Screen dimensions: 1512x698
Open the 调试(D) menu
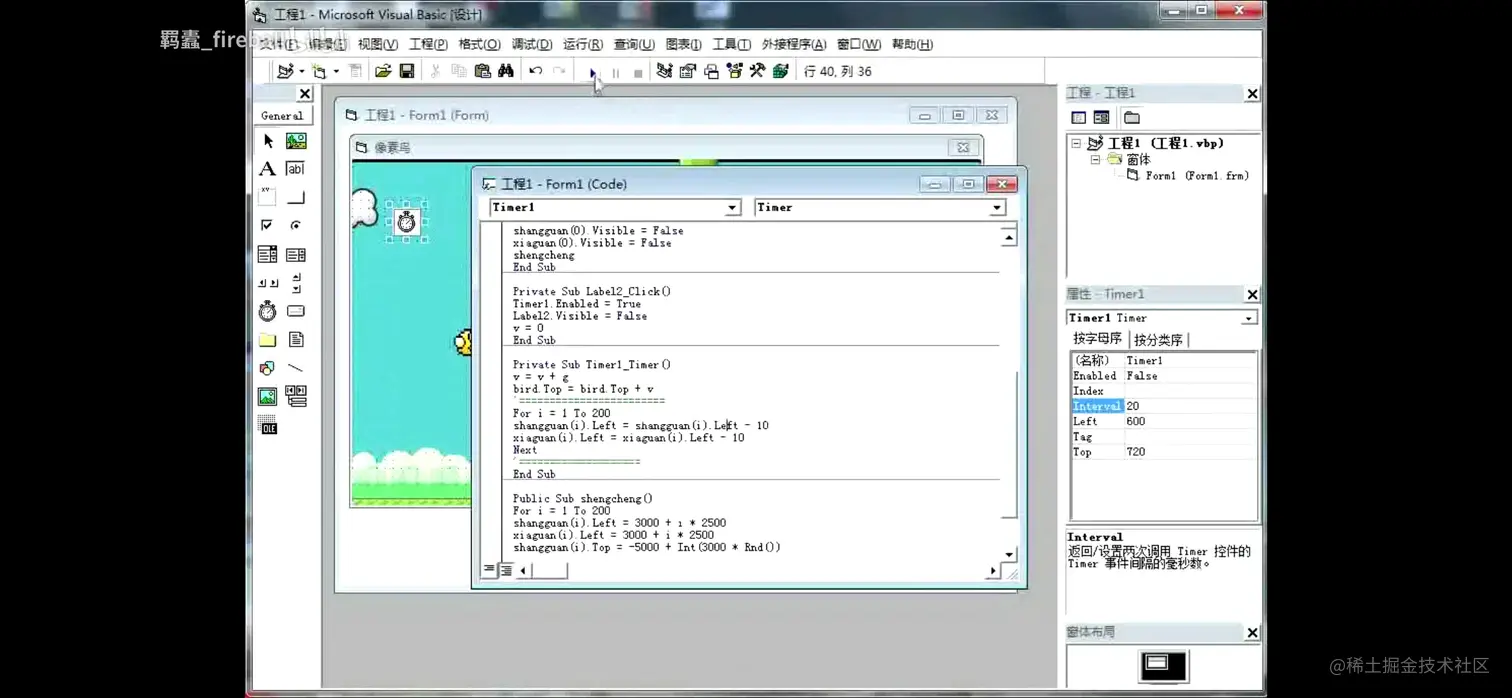[531, 44]
